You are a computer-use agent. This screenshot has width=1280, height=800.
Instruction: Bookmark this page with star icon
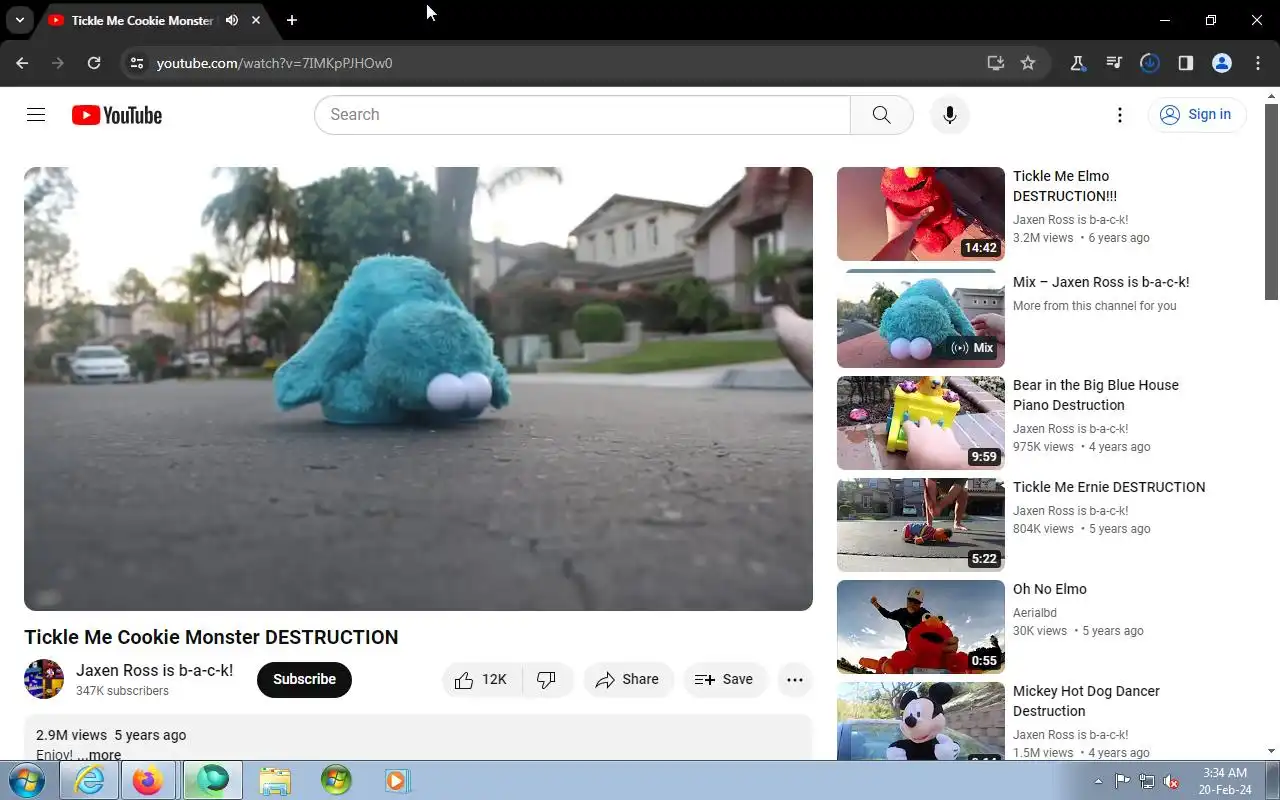coord(1028,63)
